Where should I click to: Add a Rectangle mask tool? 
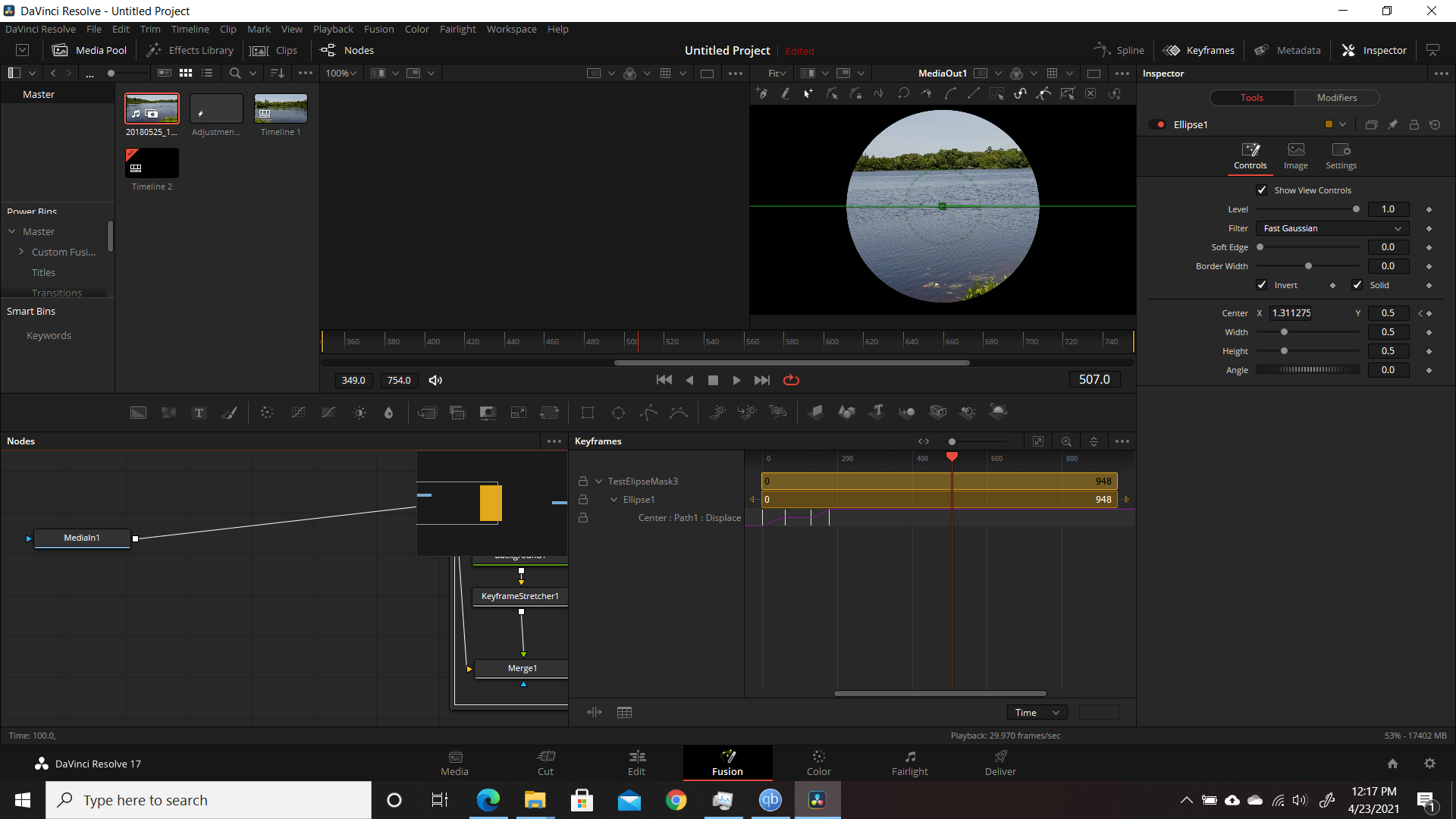click(588, 413)
